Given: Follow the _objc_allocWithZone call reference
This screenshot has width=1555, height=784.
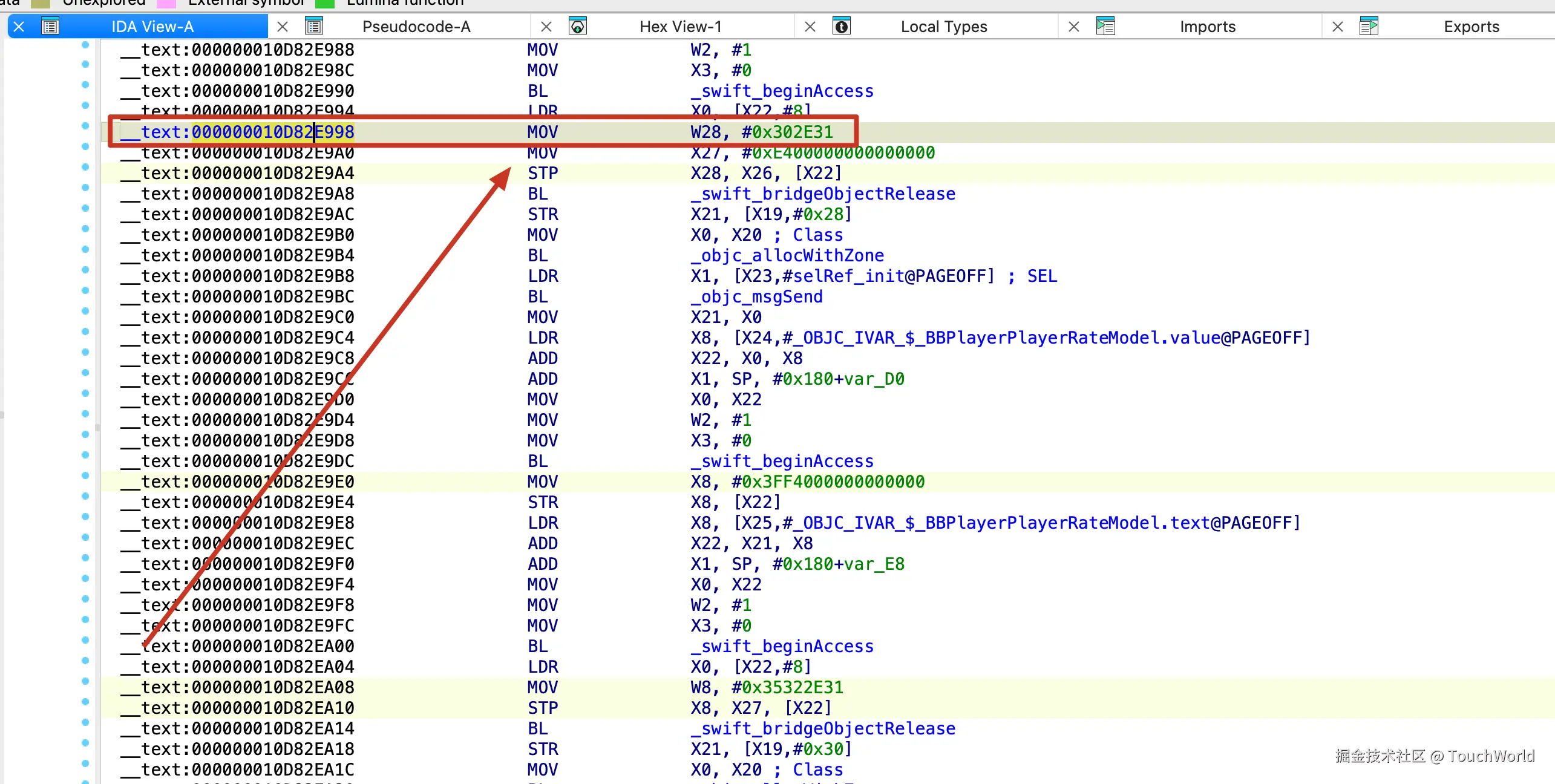Looking at the screenshot, I should [787, 256].
